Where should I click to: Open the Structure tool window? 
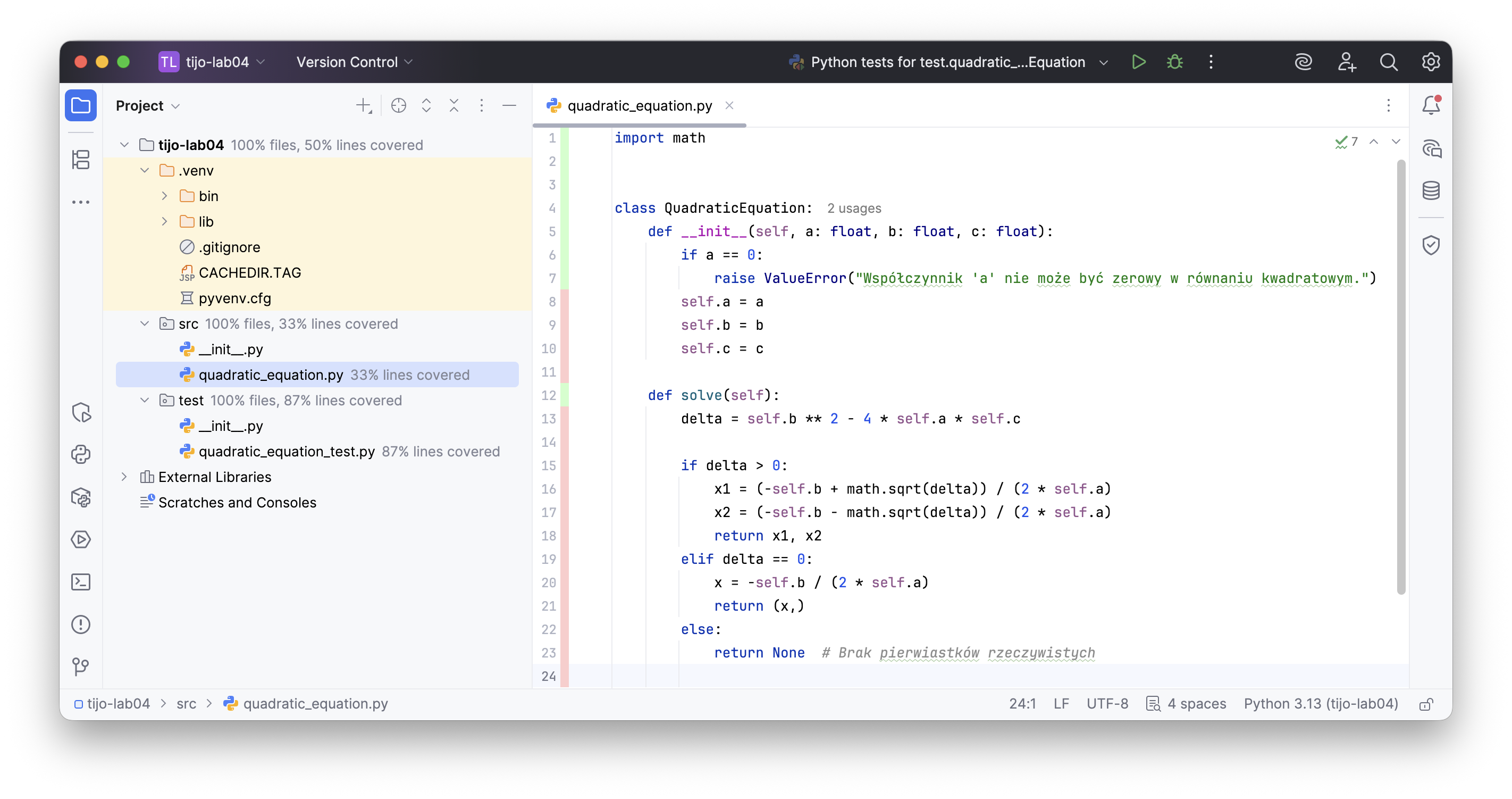pyautogui.click(x=80, y=159)
